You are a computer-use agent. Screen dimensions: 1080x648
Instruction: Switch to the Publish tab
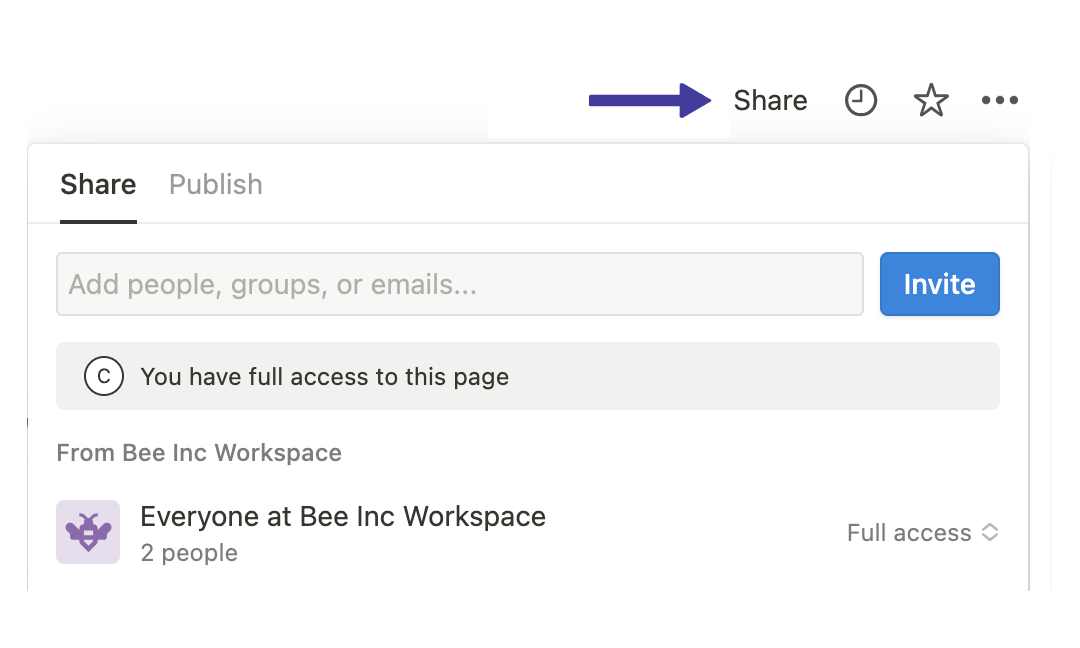[x=216, y=185]
